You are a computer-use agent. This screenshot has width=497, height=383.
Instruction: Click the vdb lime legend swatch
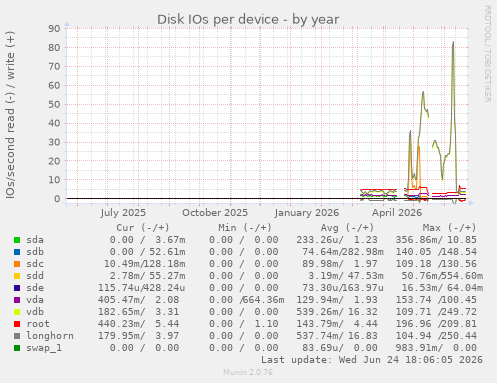[17, 312]
